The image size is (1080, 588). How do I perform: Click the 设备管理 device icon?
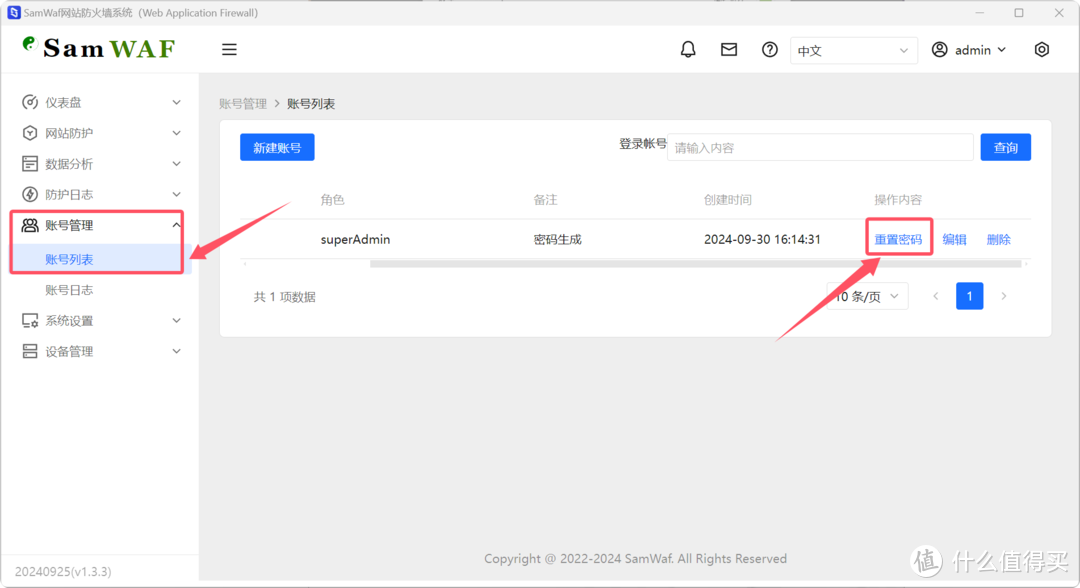[30, 351]
